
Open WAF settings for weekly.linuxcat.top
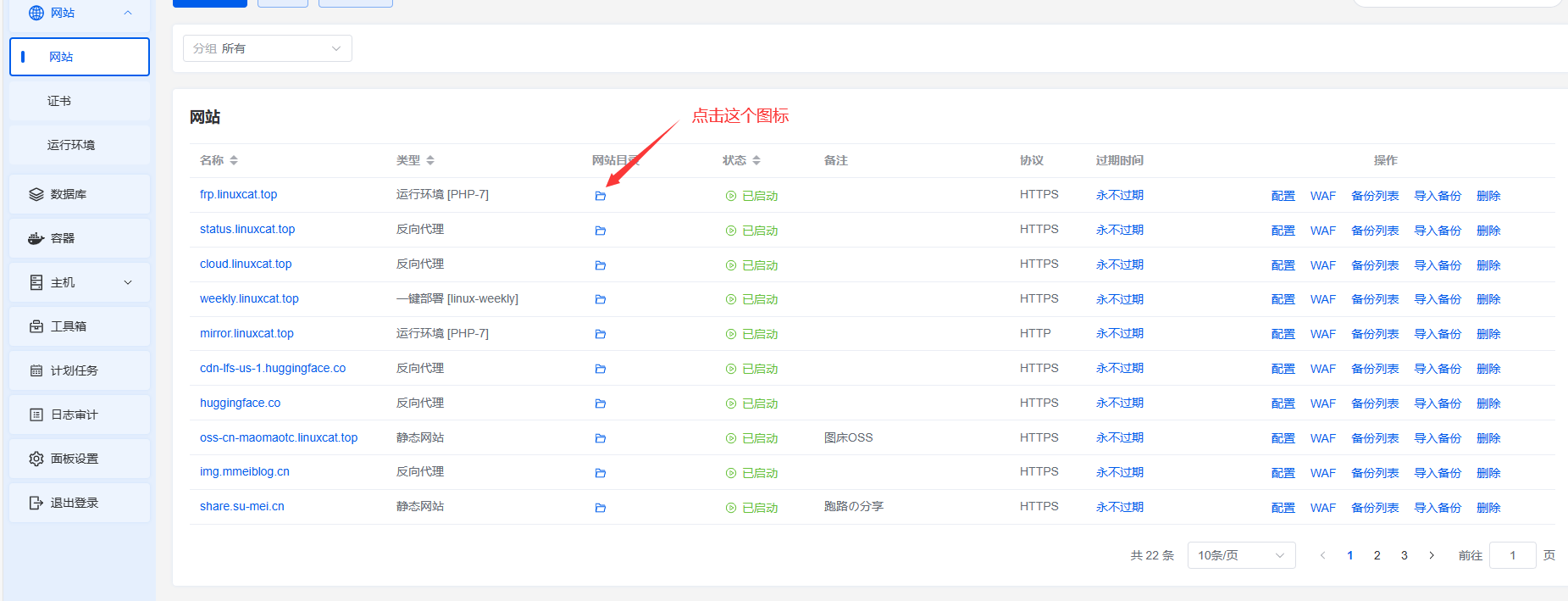coord(1322,299)
